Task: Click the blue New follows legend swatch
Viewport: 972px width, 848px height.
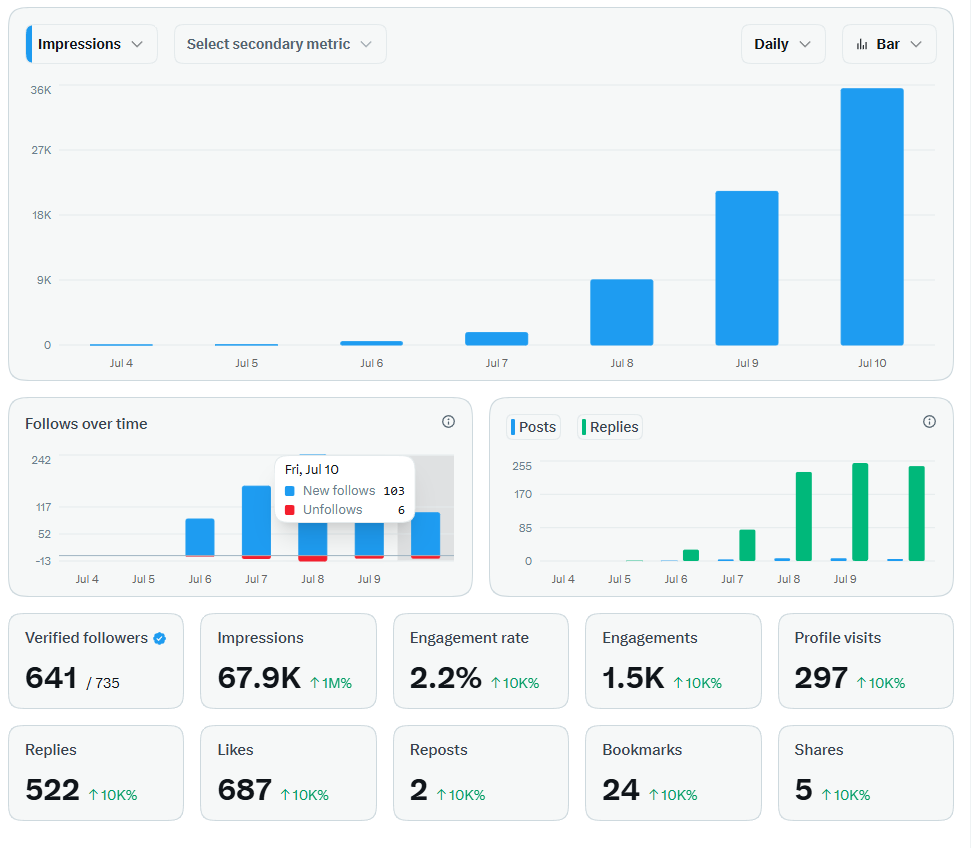Action: 289,491
